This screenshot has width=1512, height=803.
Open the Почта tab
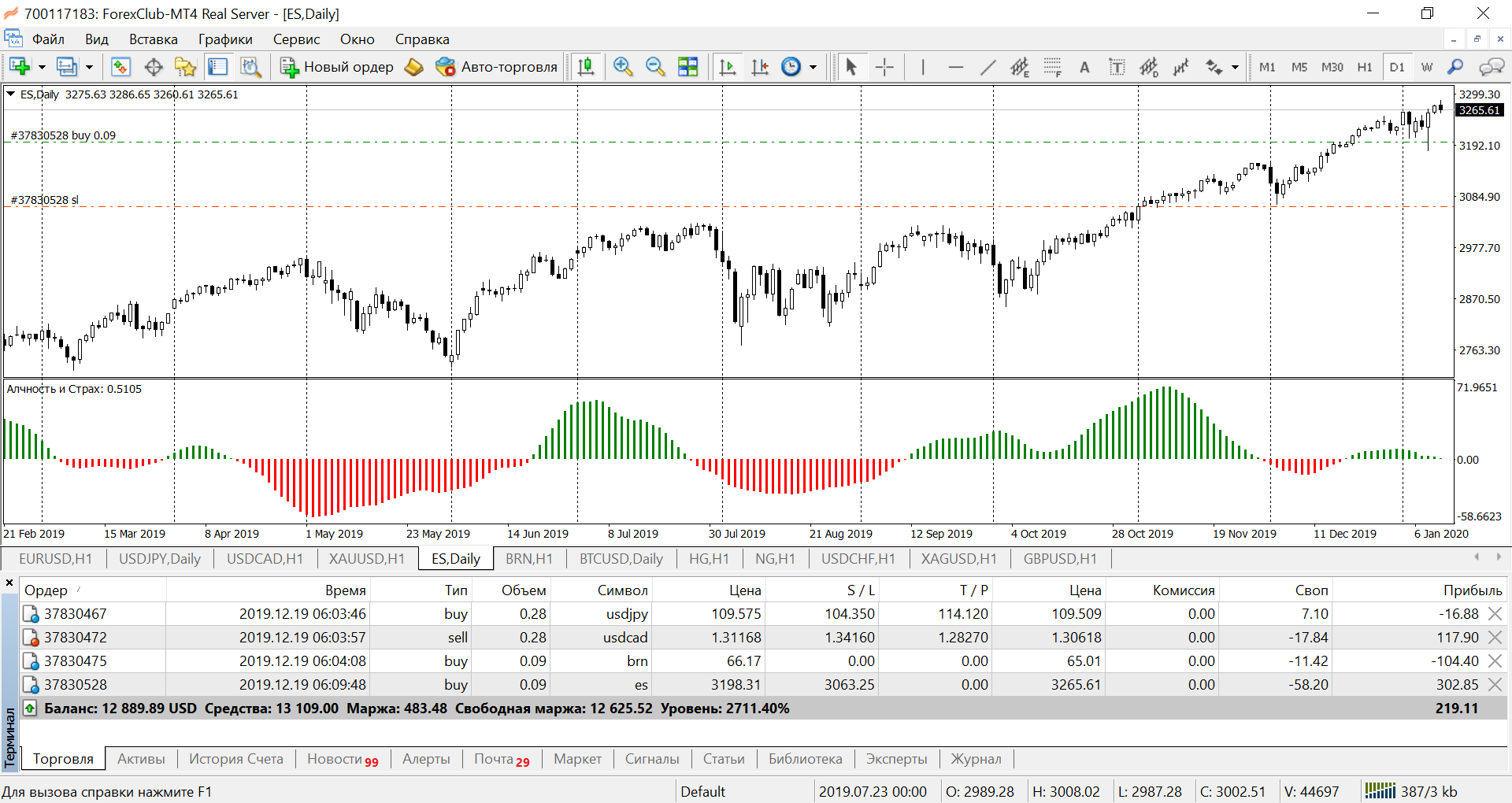(x=502, y=759)
